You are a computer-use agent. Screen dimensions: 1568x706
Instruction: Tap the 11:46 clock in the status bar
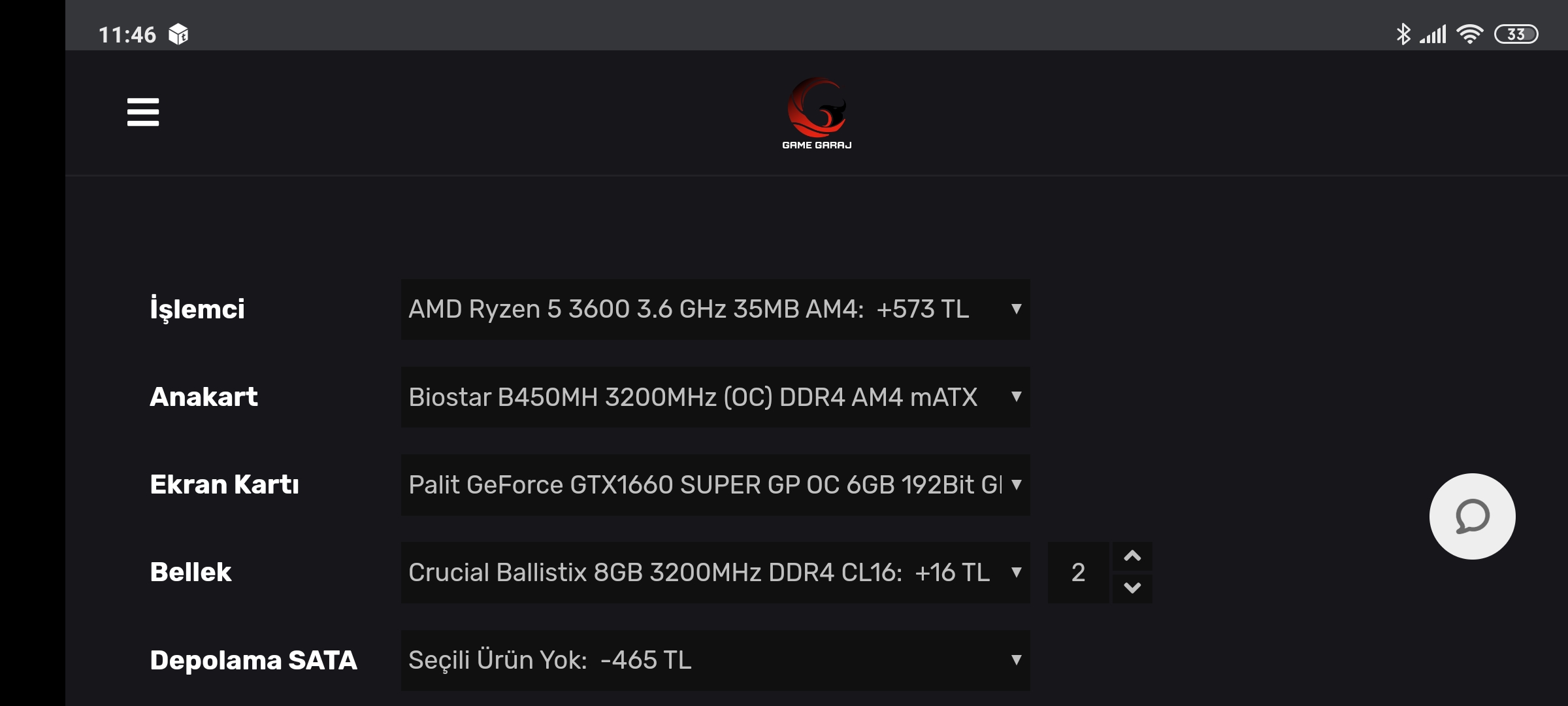tap(127, 35)
